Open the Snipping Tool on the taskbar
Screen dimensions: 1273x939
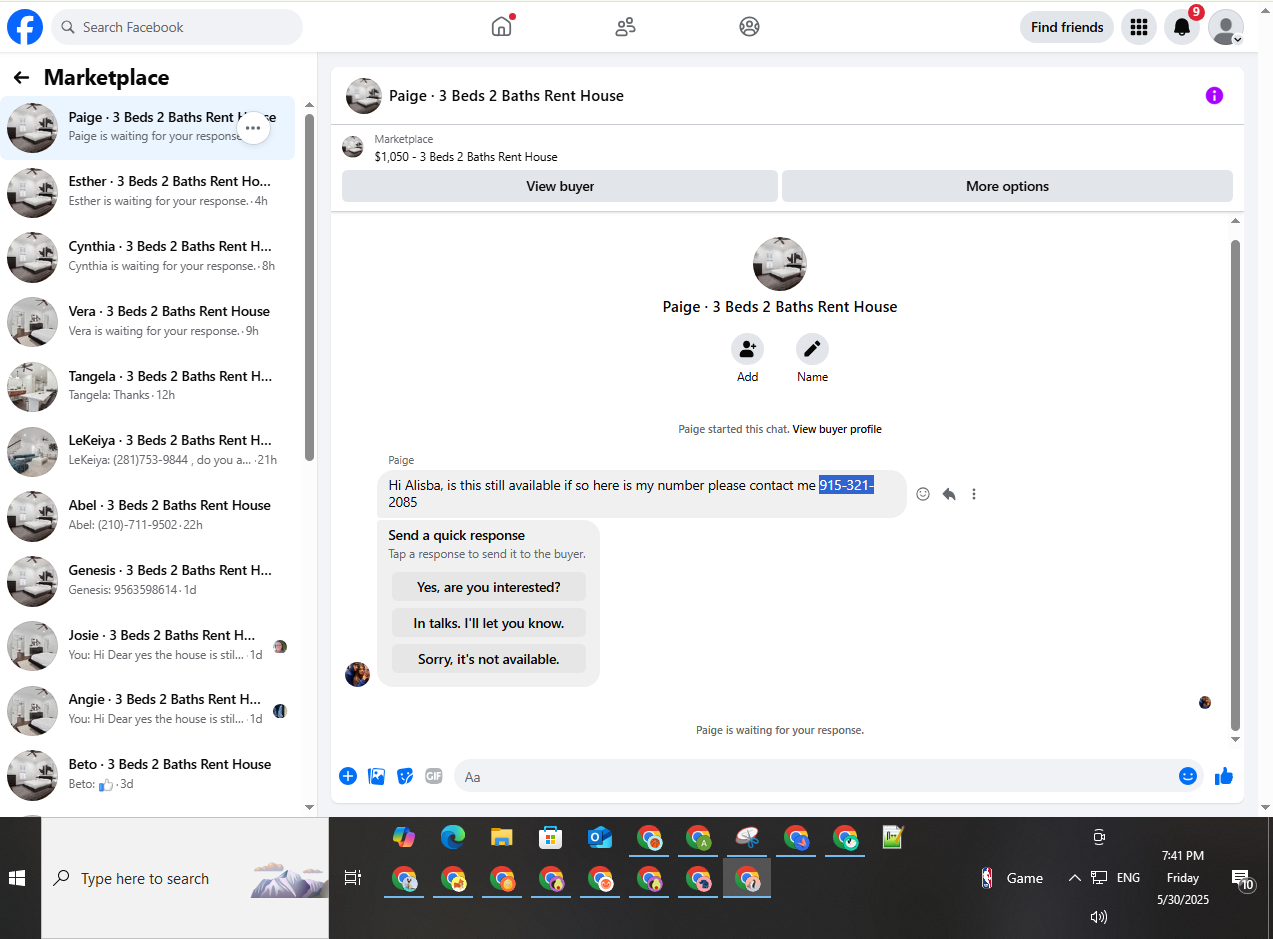[x=747, y=837]
